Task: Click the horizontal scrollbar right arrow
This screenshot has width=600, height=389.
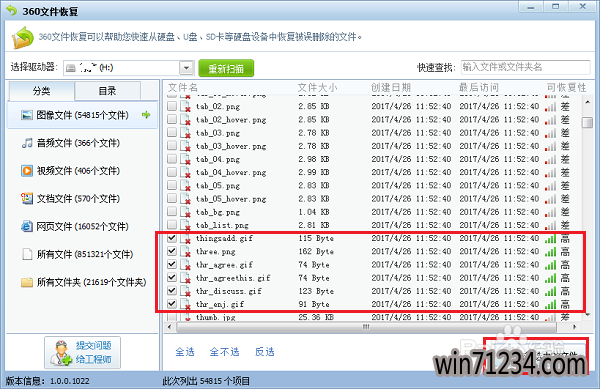Action: tap(574, 327)
